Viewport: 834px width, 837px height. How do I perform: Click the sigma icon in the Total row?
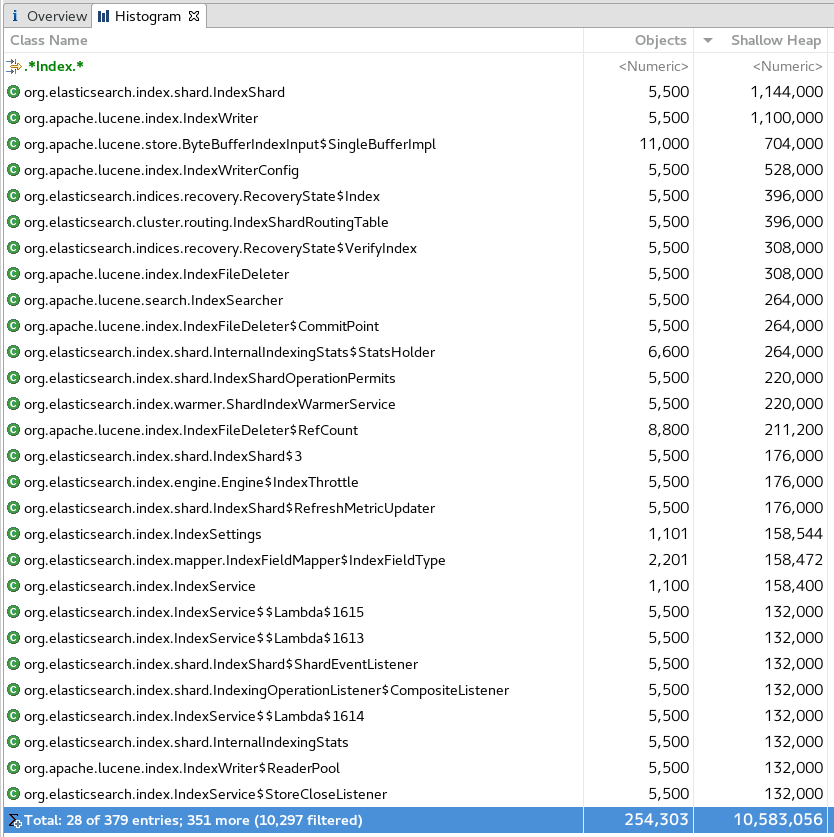coord(14,820)
